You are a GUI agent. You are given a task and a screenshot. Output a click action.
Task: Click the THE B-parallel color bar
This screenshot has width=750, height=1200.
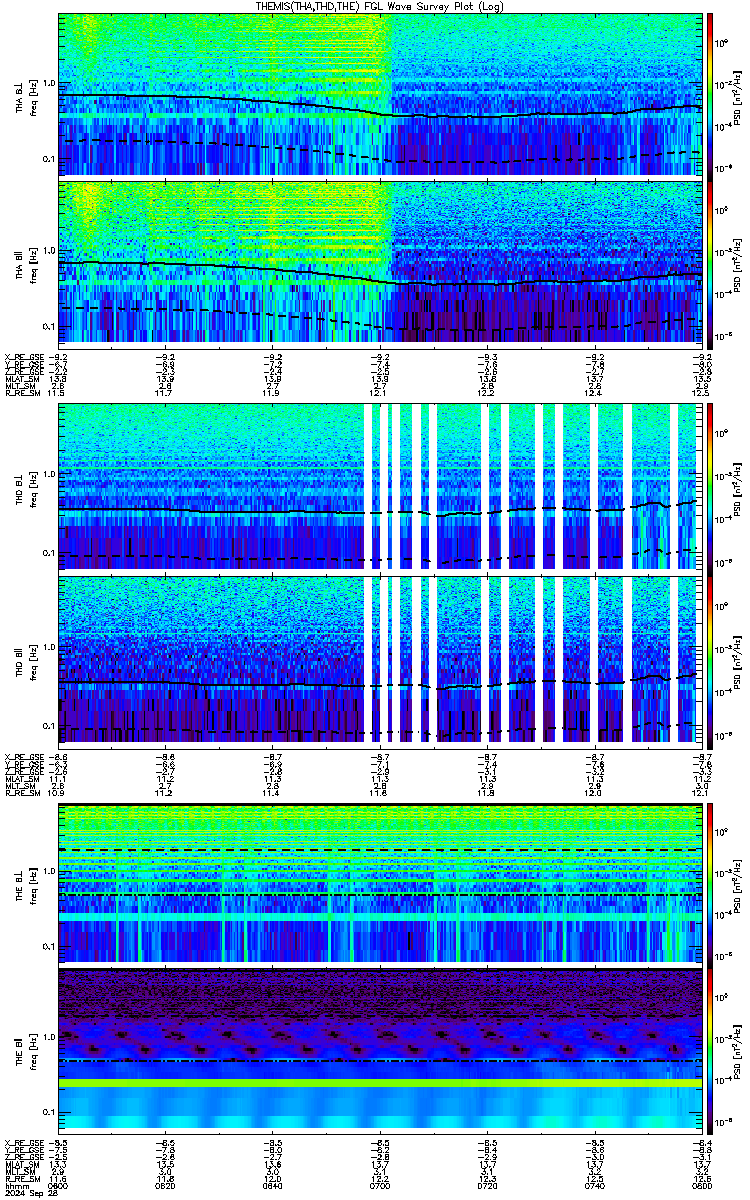click(x=710, y=1050)
